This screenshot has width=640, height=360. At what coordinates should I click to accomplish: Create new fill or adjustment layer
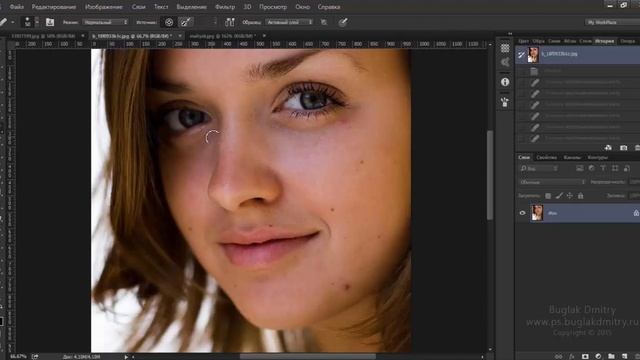[598, 356]
